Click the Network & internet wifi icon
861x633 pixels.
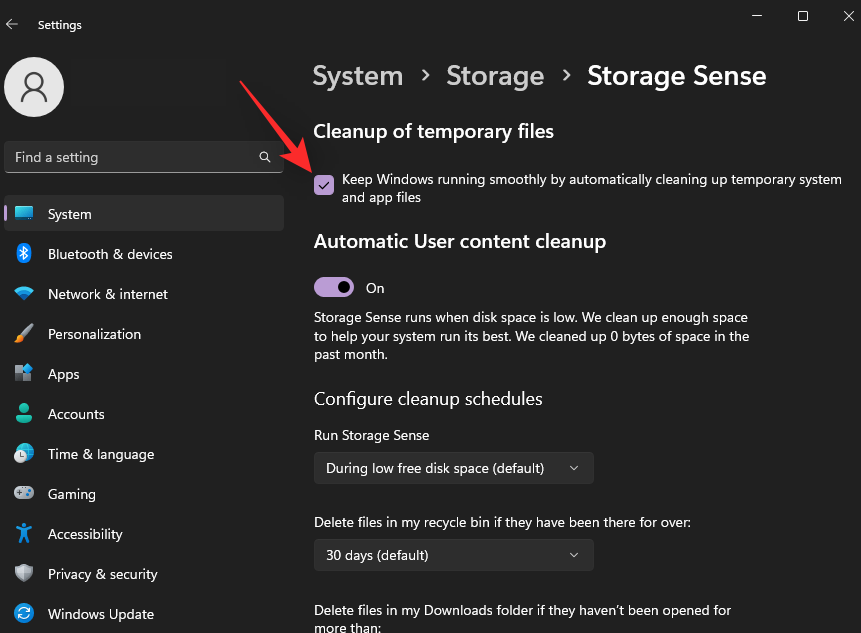(x=24, y=293)
